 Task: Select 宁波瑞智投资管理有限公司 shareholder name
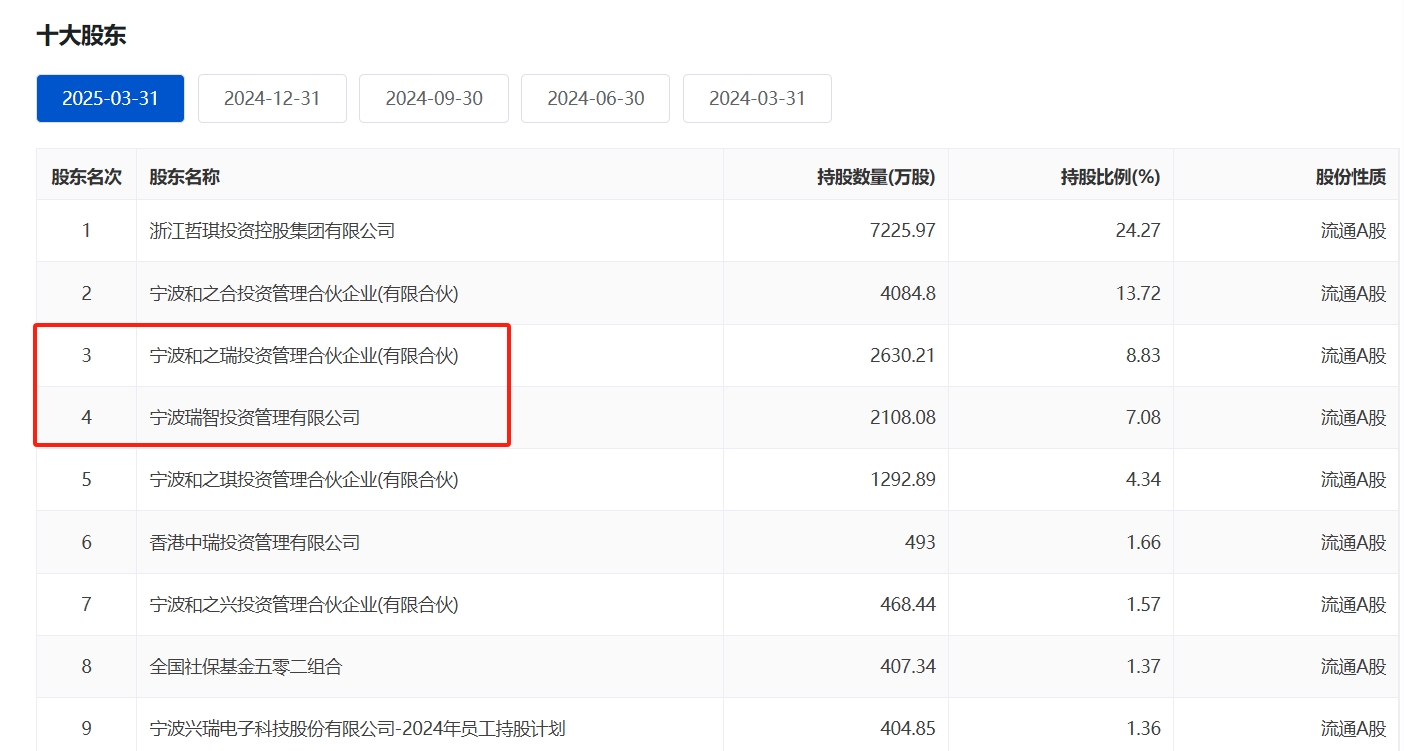(255, 418)
